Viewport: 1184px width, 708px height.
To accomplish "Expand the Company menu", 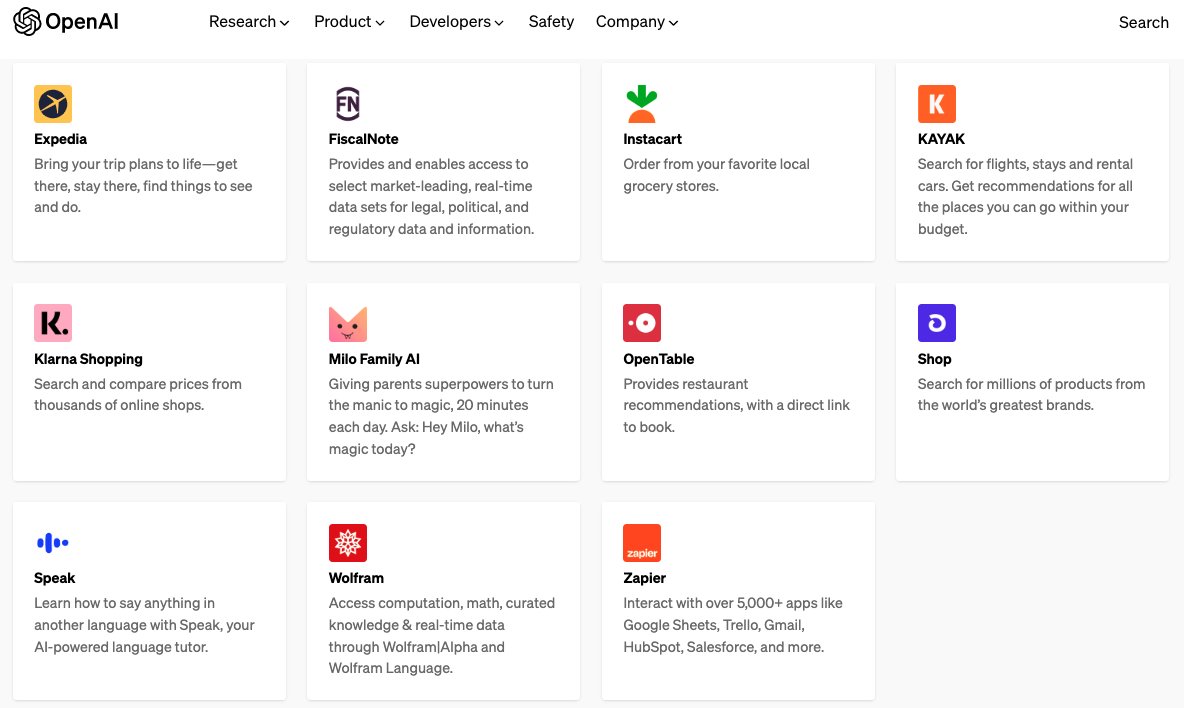I will point(637,22).
